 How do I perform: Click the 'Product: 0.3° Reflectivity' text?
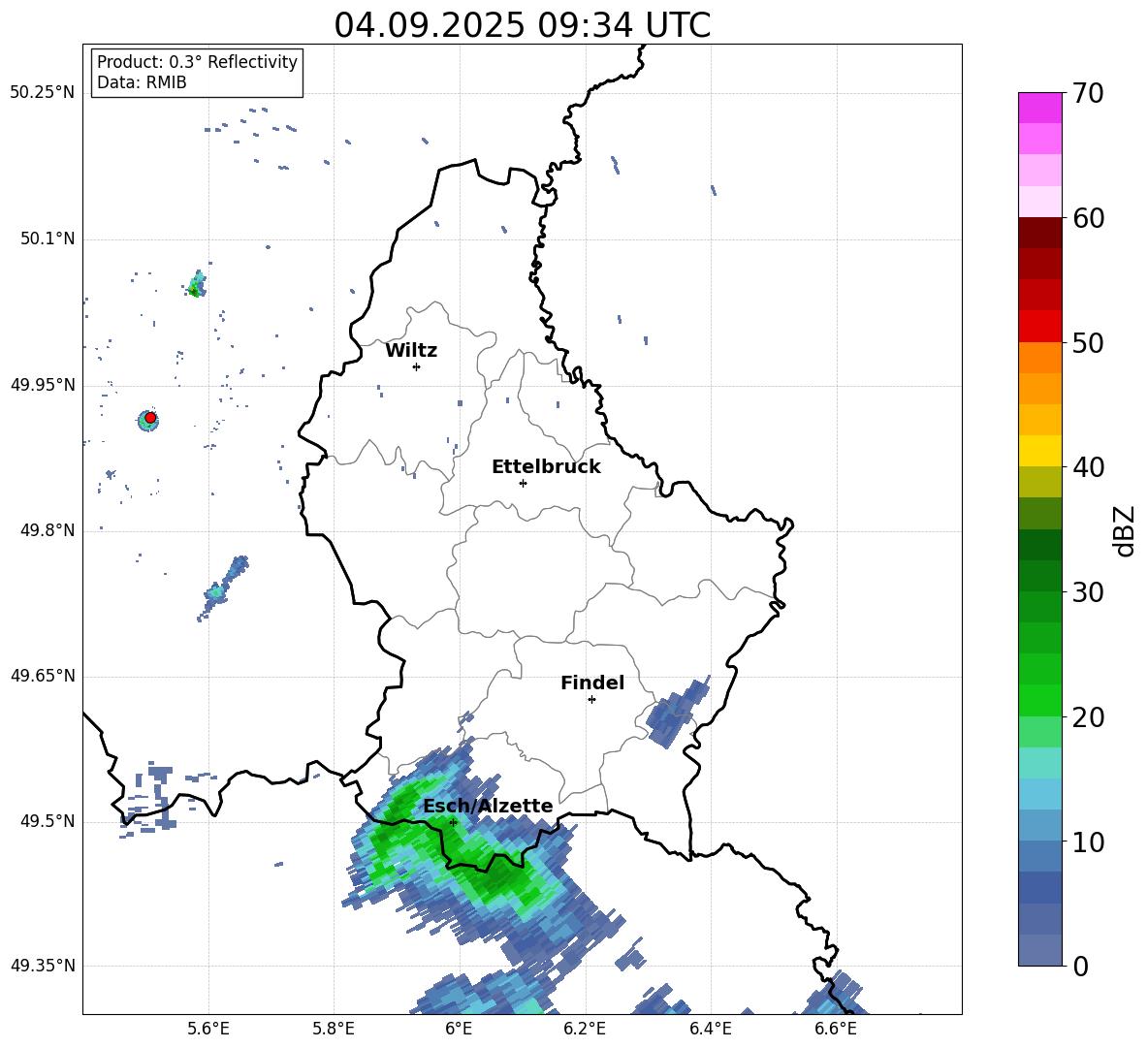point(197,62)
